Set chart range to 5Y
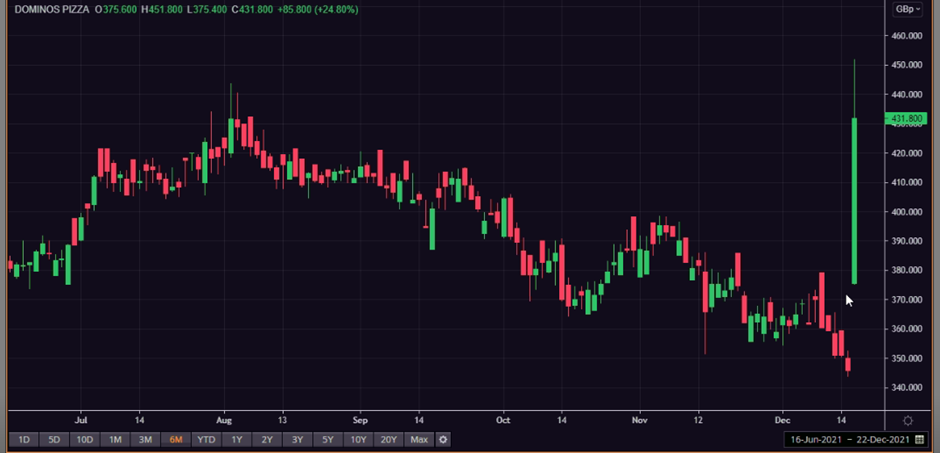Screen dimensions: 940x453 coord(328,440)
